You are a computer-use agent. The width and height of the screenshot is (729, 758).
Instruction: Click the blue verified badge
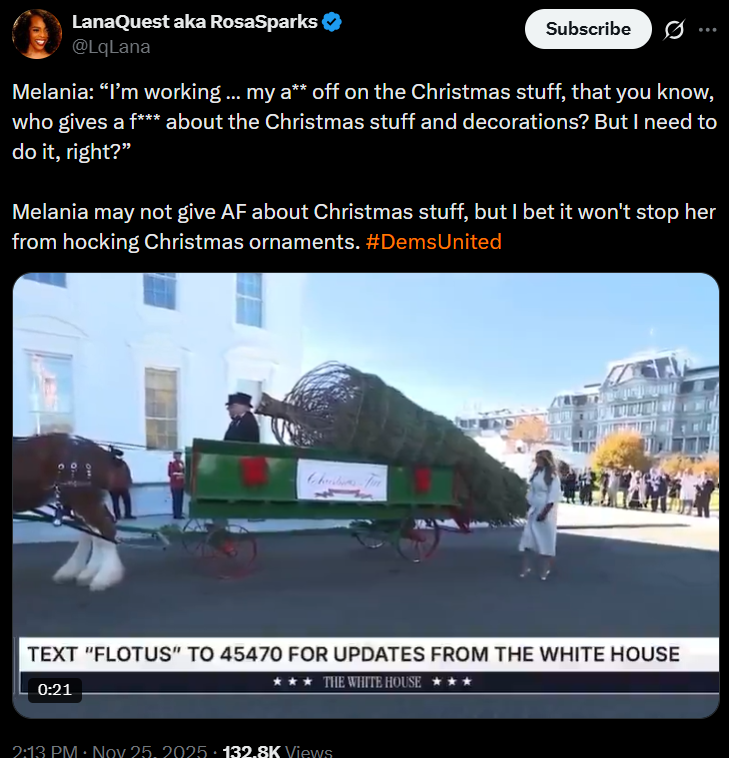332,22
